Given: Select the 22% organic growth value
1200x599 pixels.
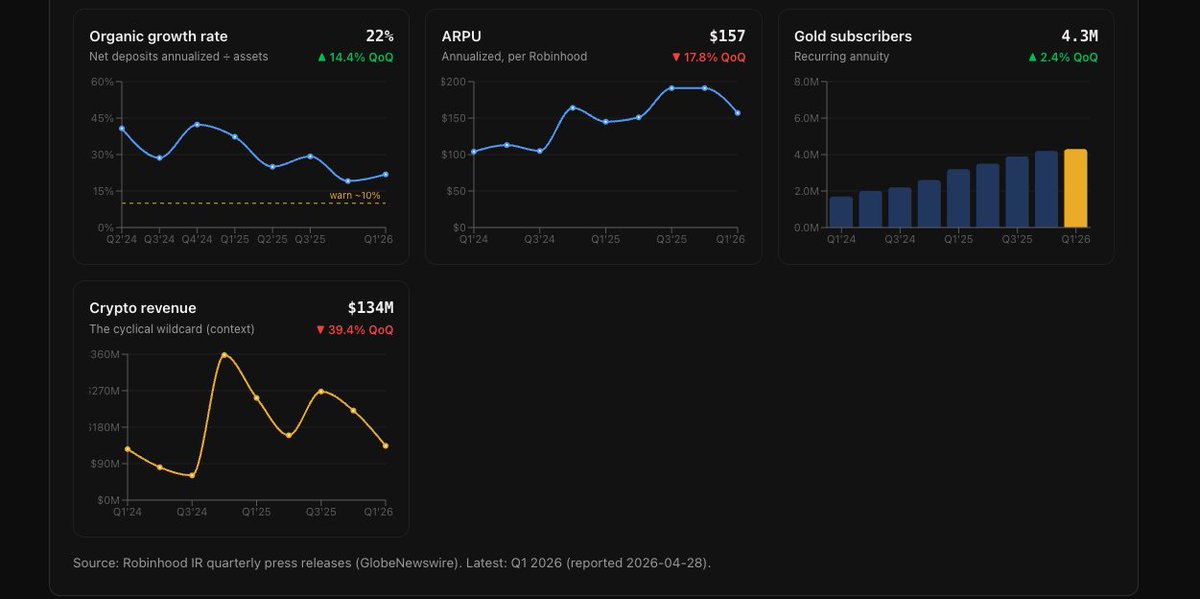Looking at the screenshot, I should (379, 36).
